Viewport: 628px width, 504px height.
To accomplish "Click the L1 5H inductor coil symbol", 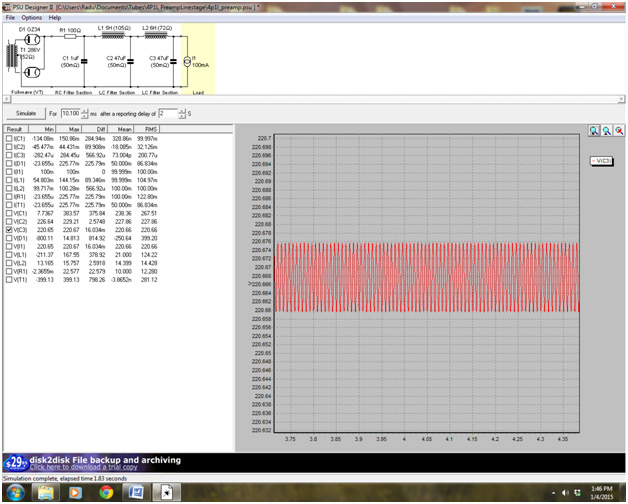I will 114,36.
